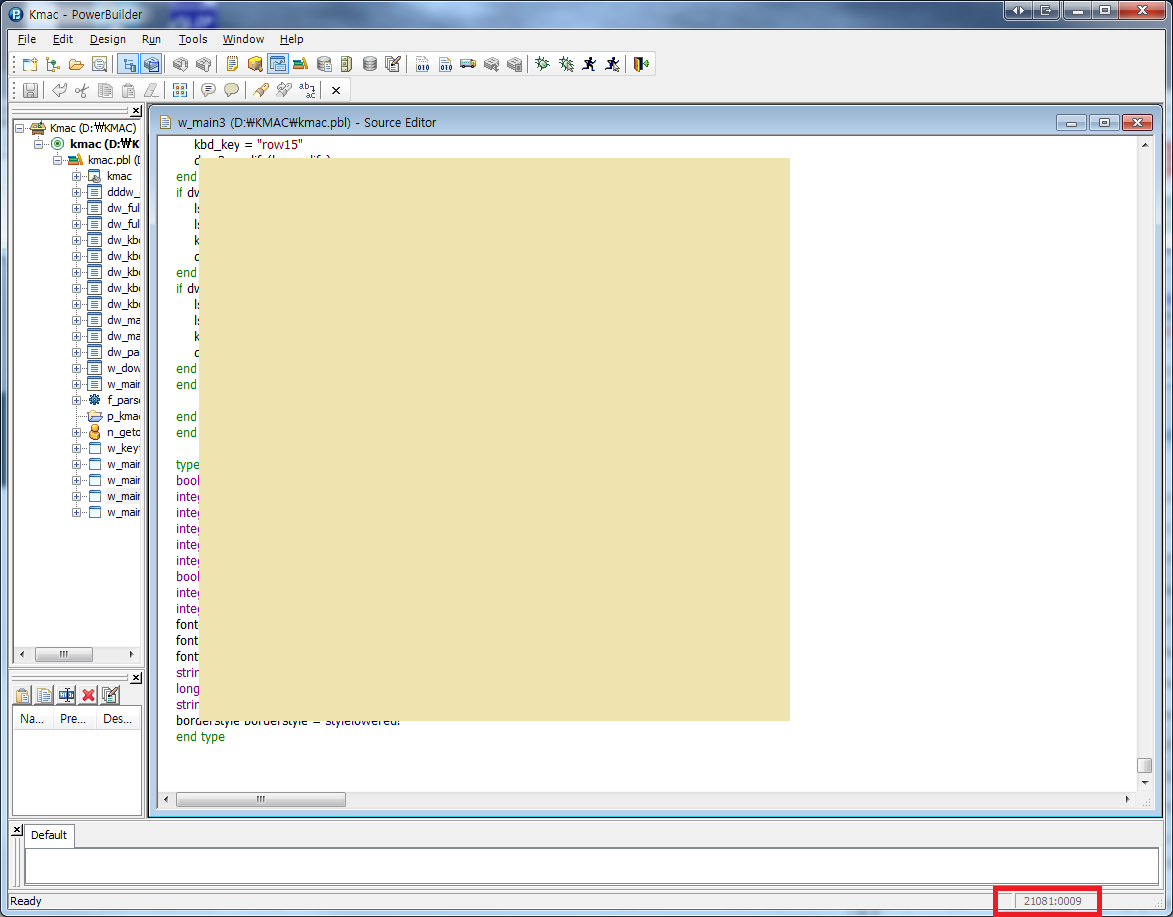Open the Tools menu
This screenshot has height=917, width=1173.
[193, 39]
